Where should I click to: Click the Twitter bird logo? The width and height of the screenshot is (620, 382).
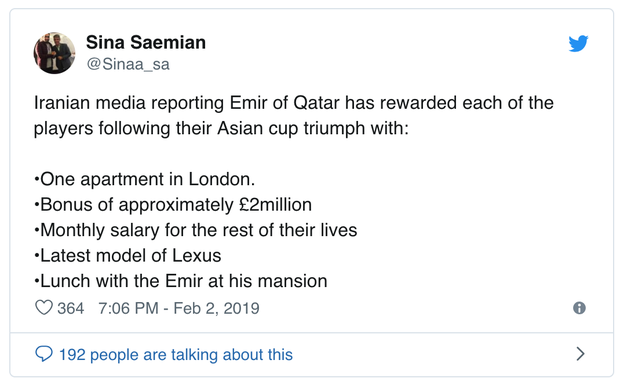point(578,43)
